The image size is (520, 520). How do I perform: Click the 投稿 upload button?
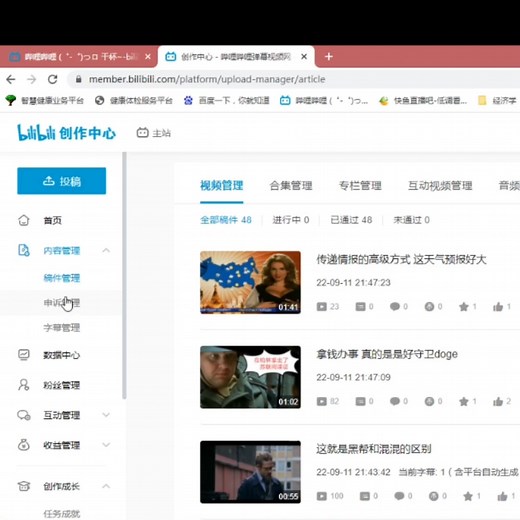click(x=62, y=181)
